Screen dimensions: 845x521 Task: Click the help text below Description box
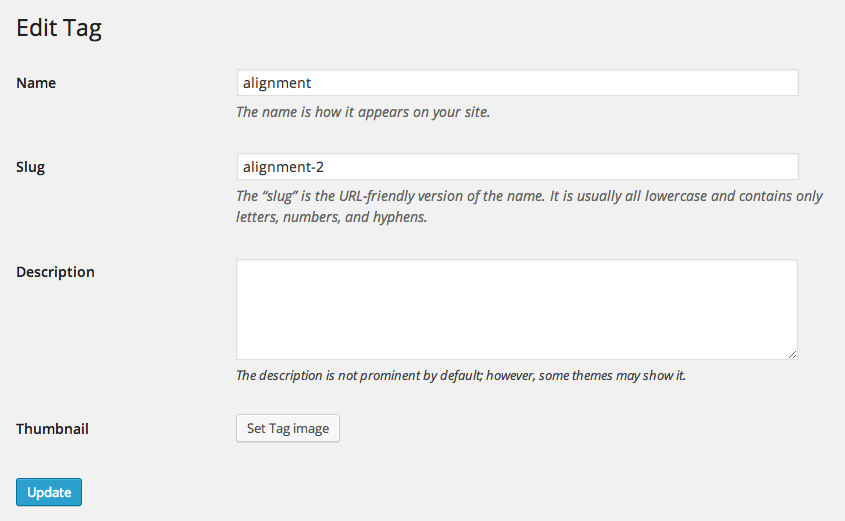[x=461, y=376]
